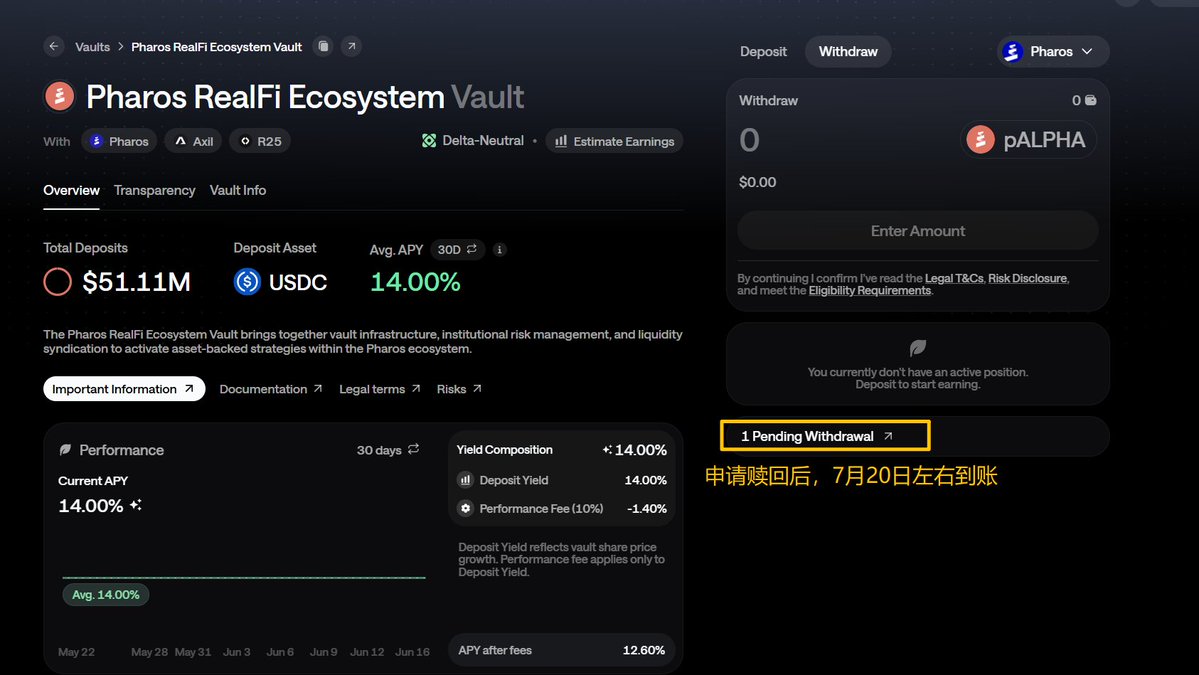This screenshot has height=675, width=1199.
Task: Switch to the Withdraw tab
Action: click(x=848, y=51)
